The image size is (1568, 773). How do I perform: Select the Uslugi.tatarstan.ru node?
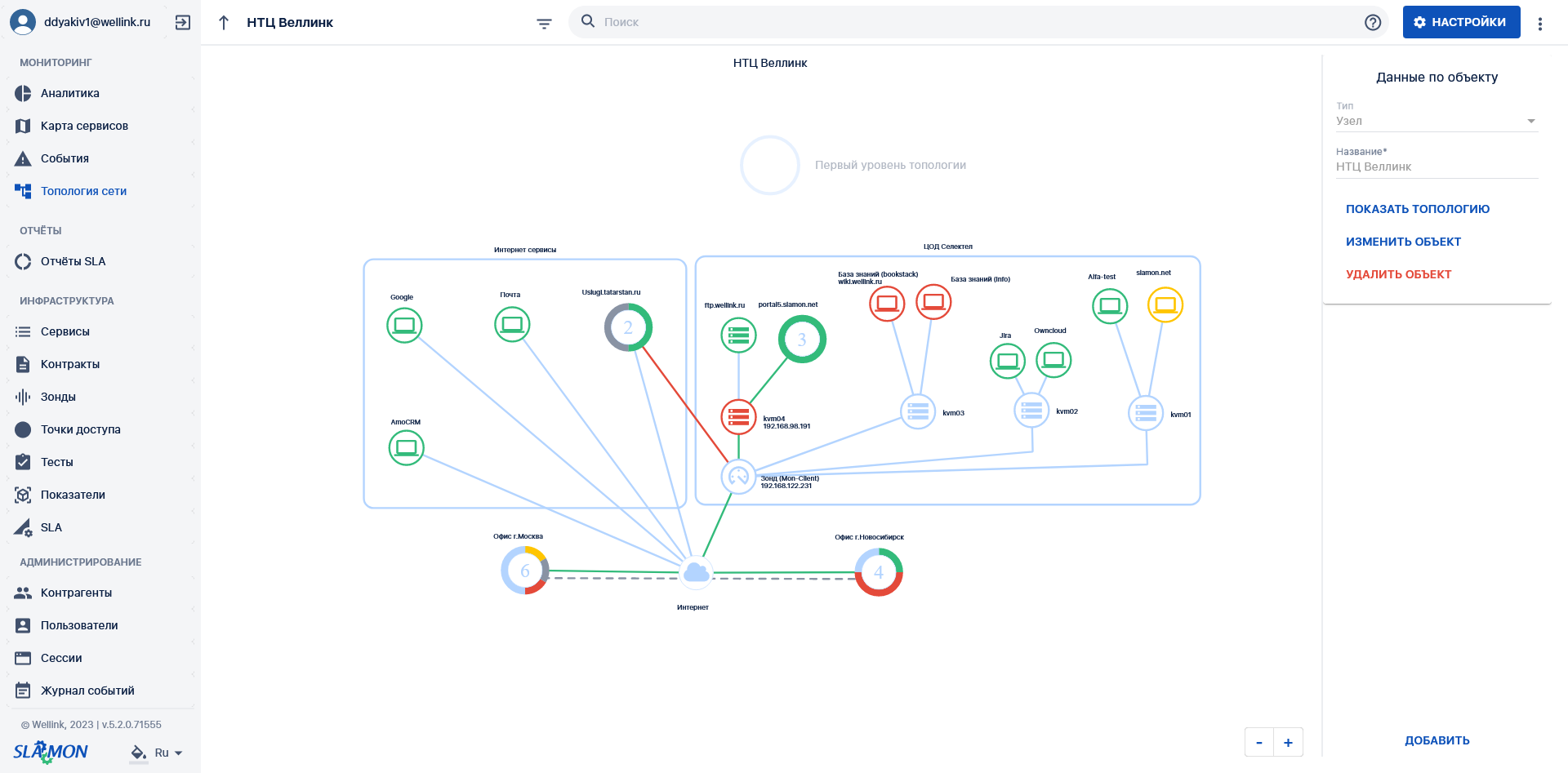[628, 327]
